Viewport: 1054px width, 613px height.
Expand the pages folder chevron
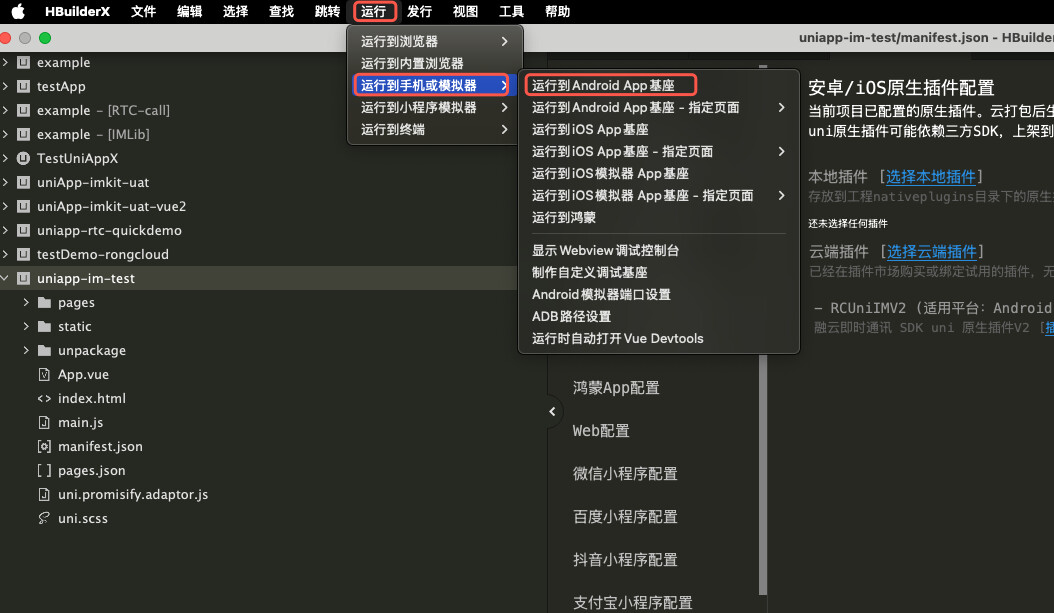click(26, 303)
